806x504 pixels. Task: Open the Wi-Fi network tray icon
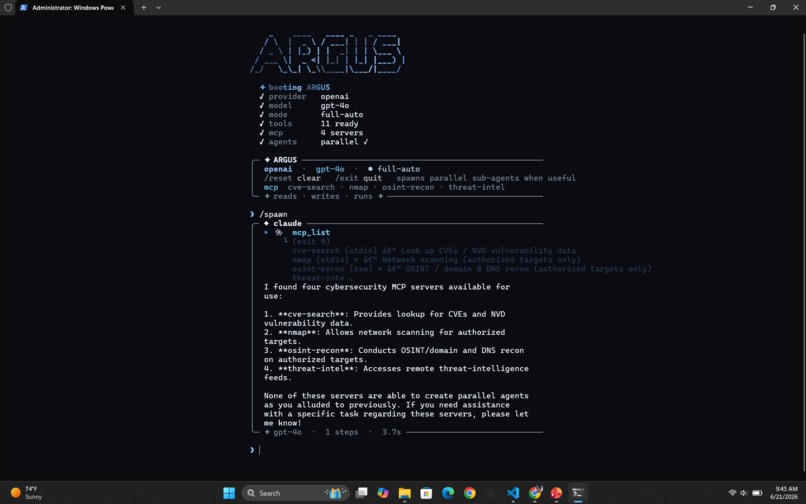coord(732,493)
